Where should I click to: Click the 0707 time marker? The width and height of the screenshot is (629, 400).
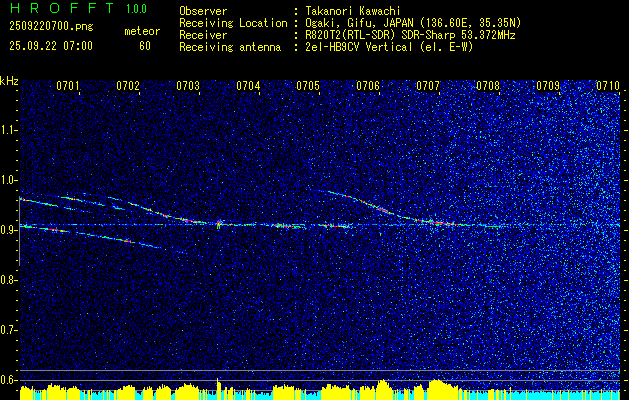(x=428, y=85)
